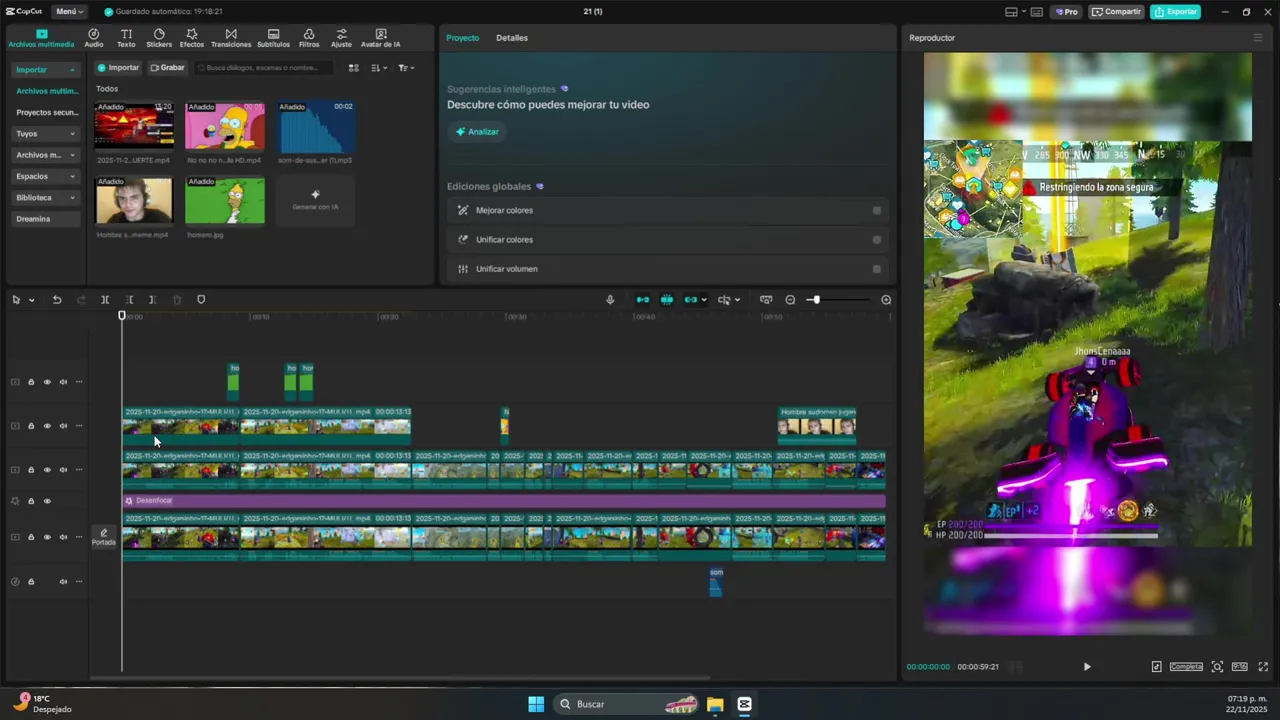1280x720 pixels.
Task: Click the undo arrow in timeline toolbar
Action: (x=57, y=300)
